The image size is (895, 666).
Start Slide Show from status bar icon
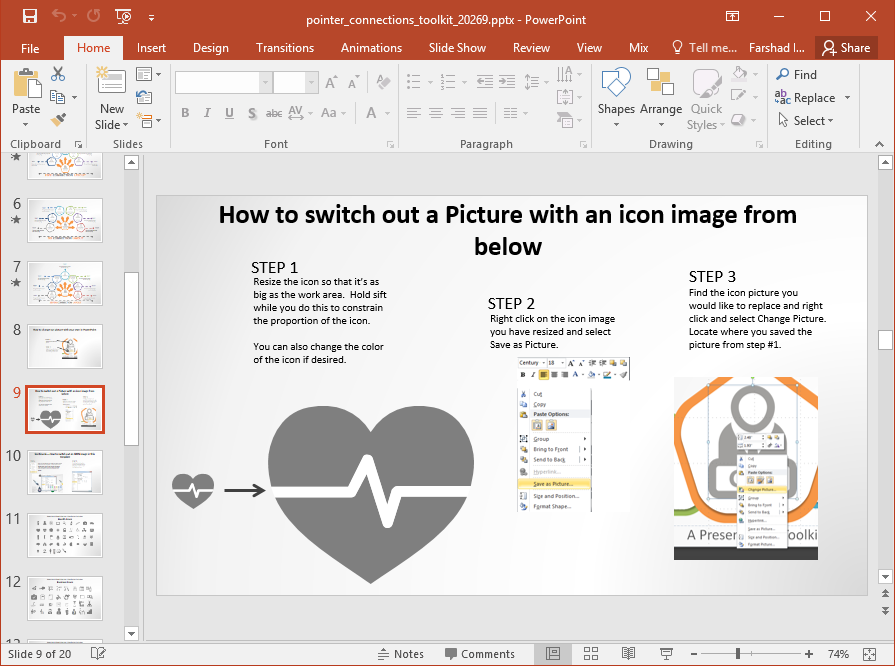coord(666,654)
